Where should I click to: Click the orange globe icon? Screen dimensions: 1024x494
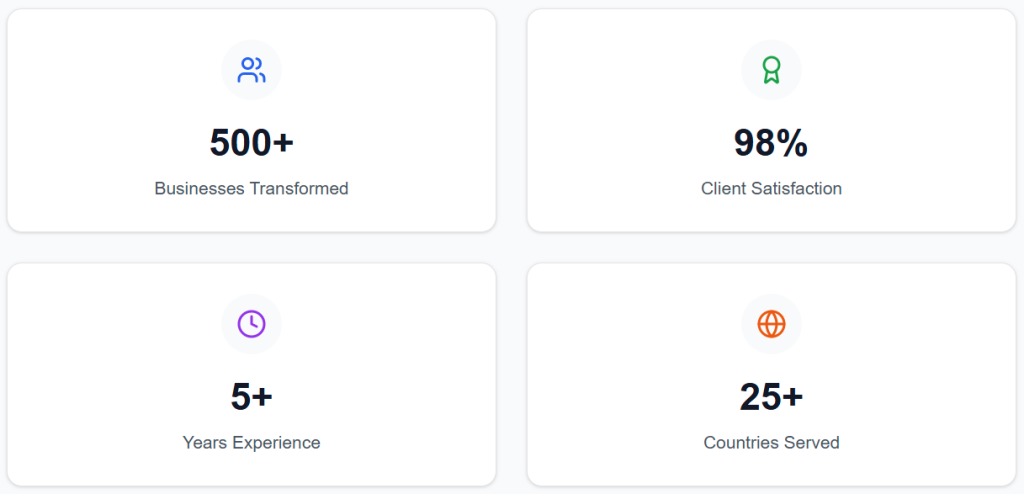[x=771, y=324]
